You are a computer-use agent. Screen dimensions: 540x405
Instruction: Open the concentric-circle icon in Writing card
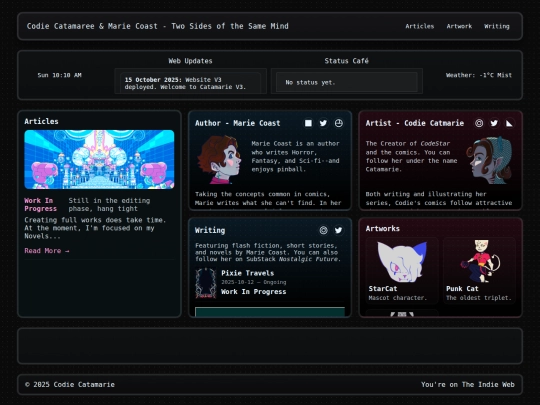(323, 230)
